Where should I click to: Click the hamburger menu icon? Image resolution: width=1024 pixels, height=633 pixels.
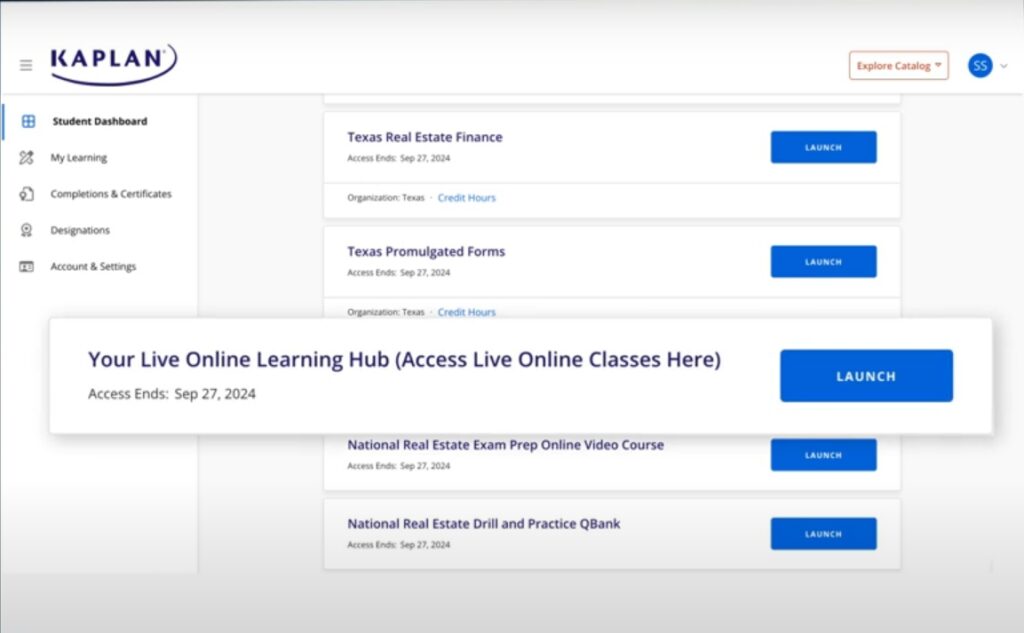26,66
